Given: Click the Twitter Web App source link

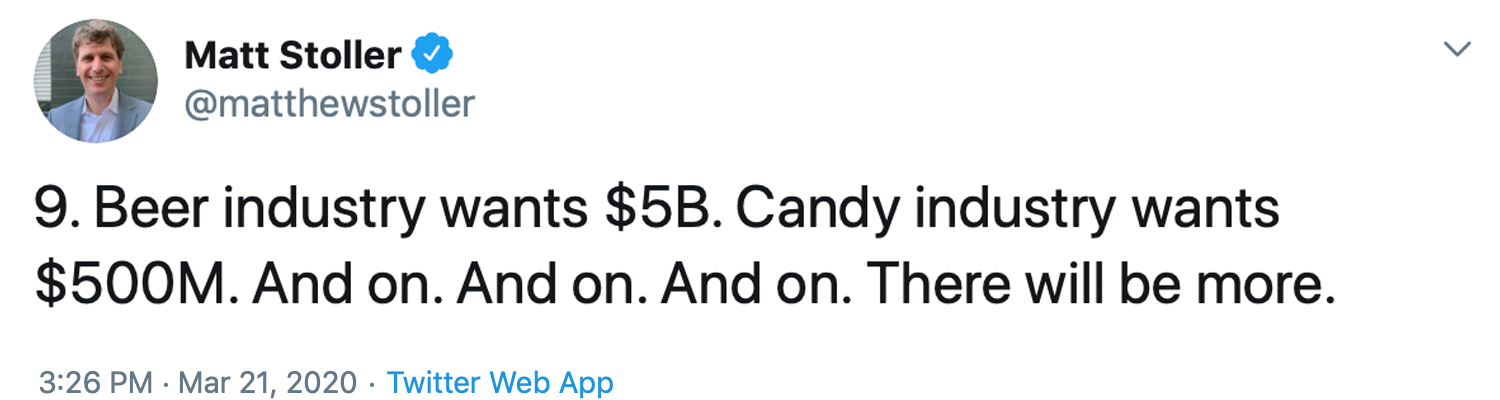Looking at the screenshot, I should [x=500, y=382].
